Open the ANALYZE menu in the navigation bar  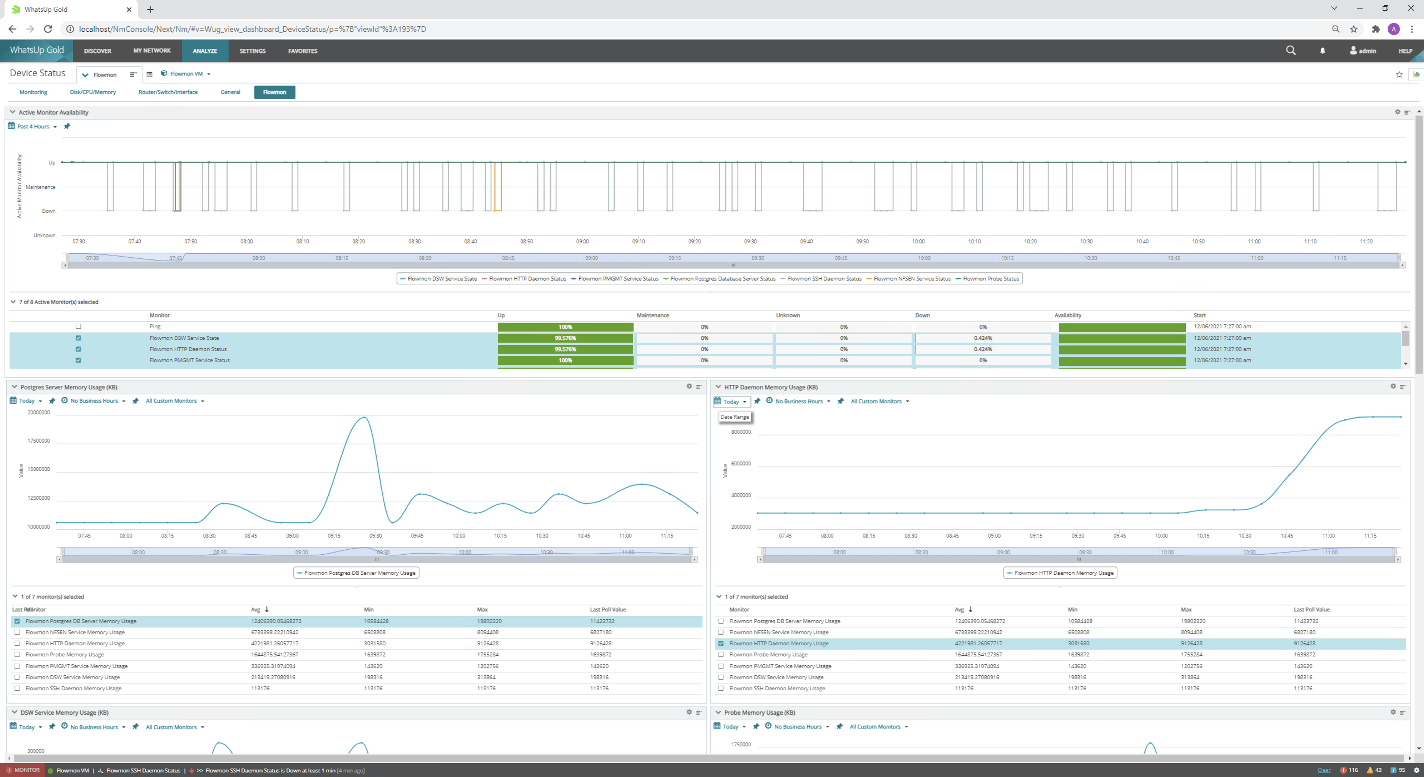pos(204,50)
